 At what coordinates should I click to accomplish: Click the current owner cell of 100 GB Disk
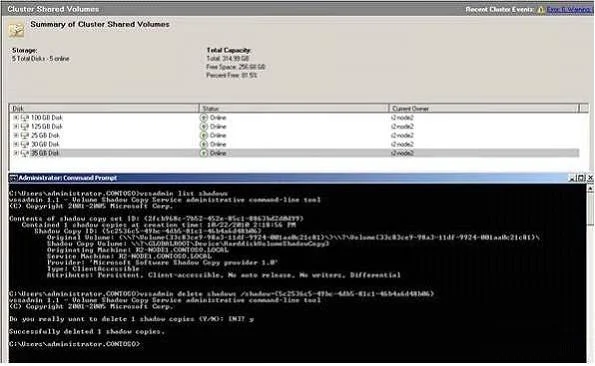click(402, 118)
